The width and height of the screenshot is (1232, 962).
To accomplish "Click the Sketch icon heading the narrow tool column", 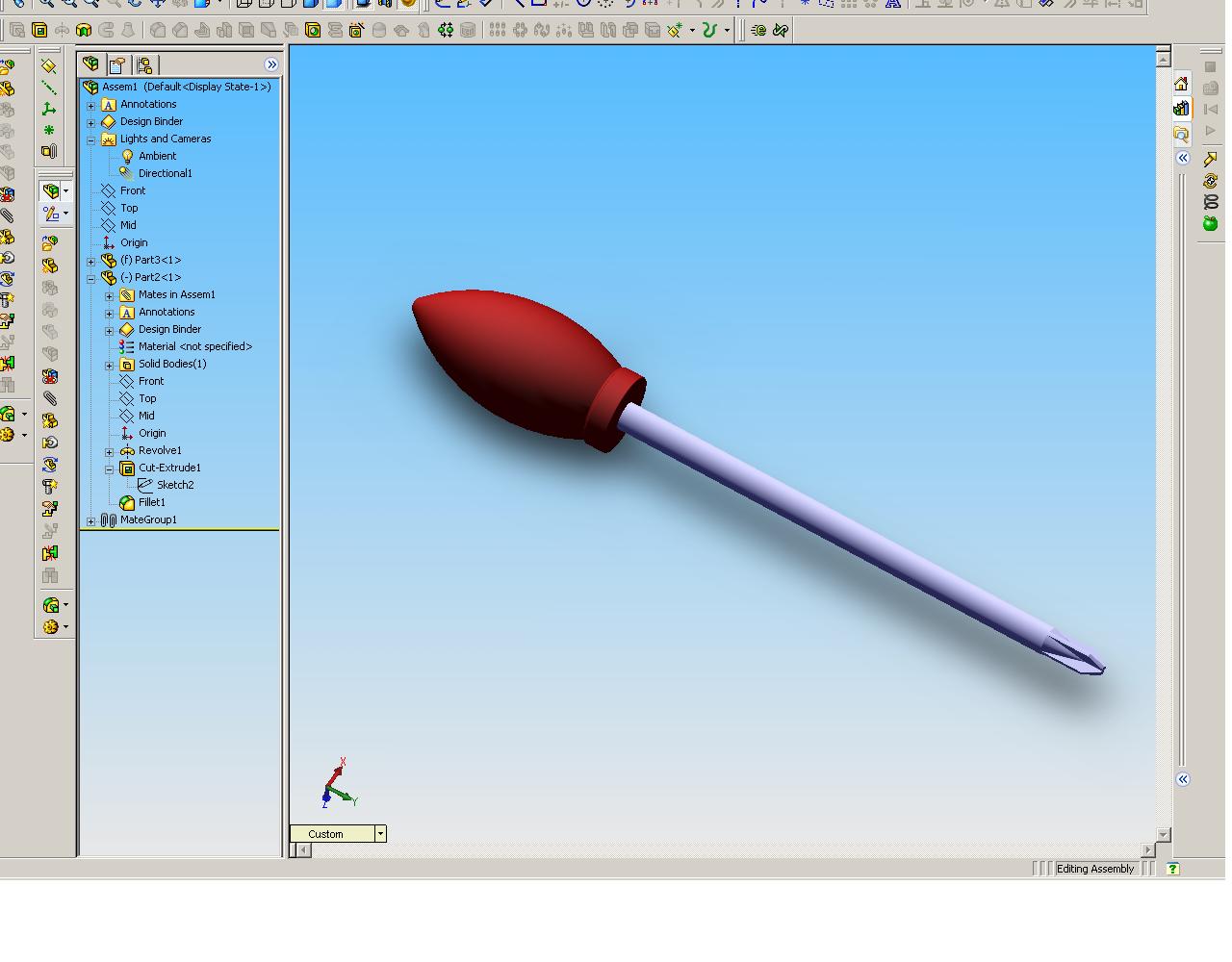I will pyautogui.click(x=49, y=66).
